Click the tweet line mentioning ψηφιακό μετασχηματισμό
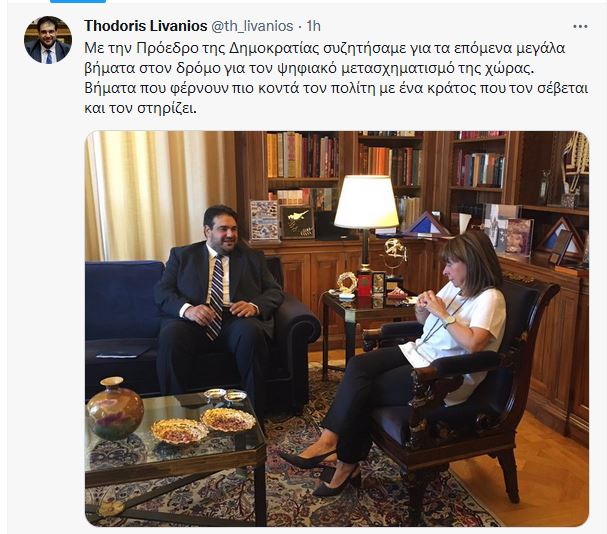Screen dimensions: 607x534 pyautogui.click(x=309, y=69)
